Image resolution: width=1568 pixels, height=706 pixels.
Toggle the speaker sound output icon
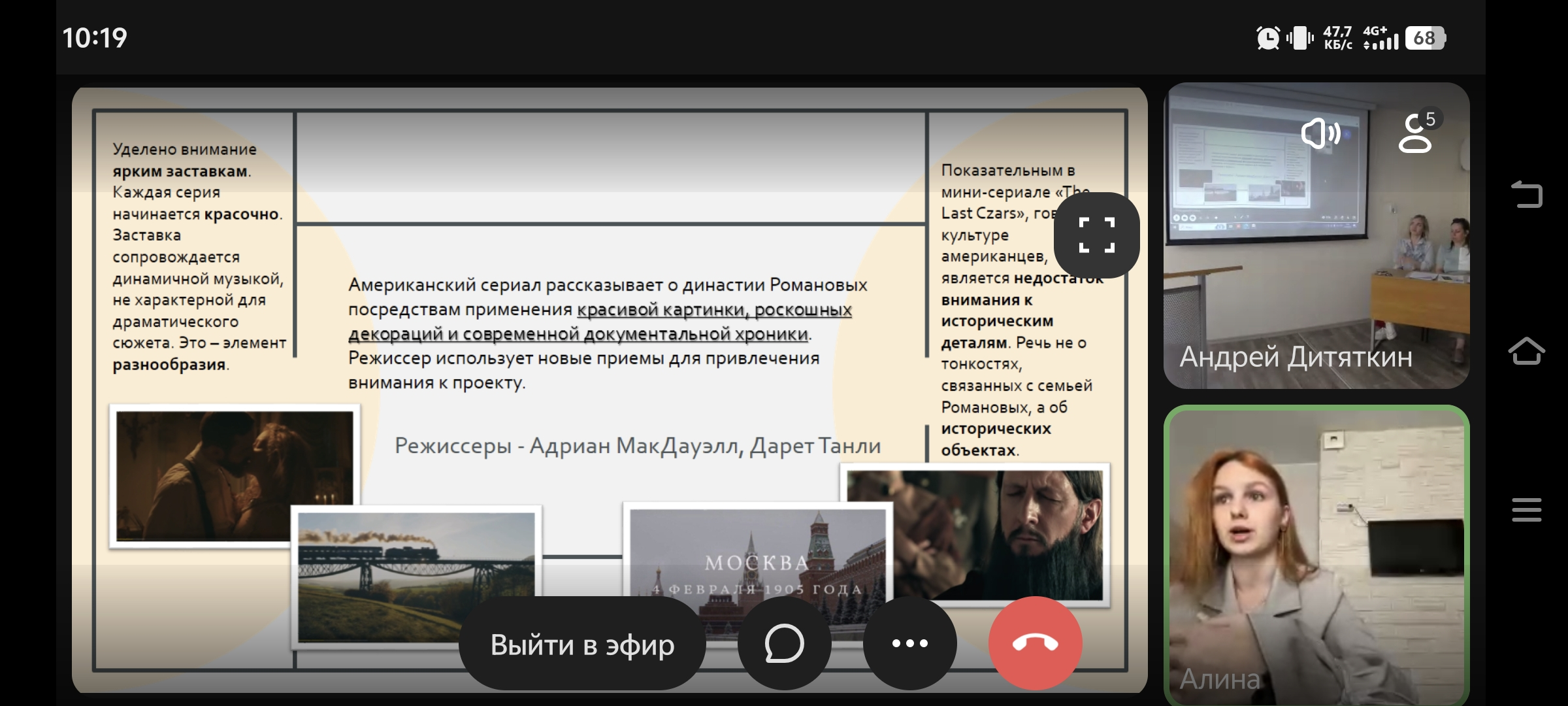1320,134
